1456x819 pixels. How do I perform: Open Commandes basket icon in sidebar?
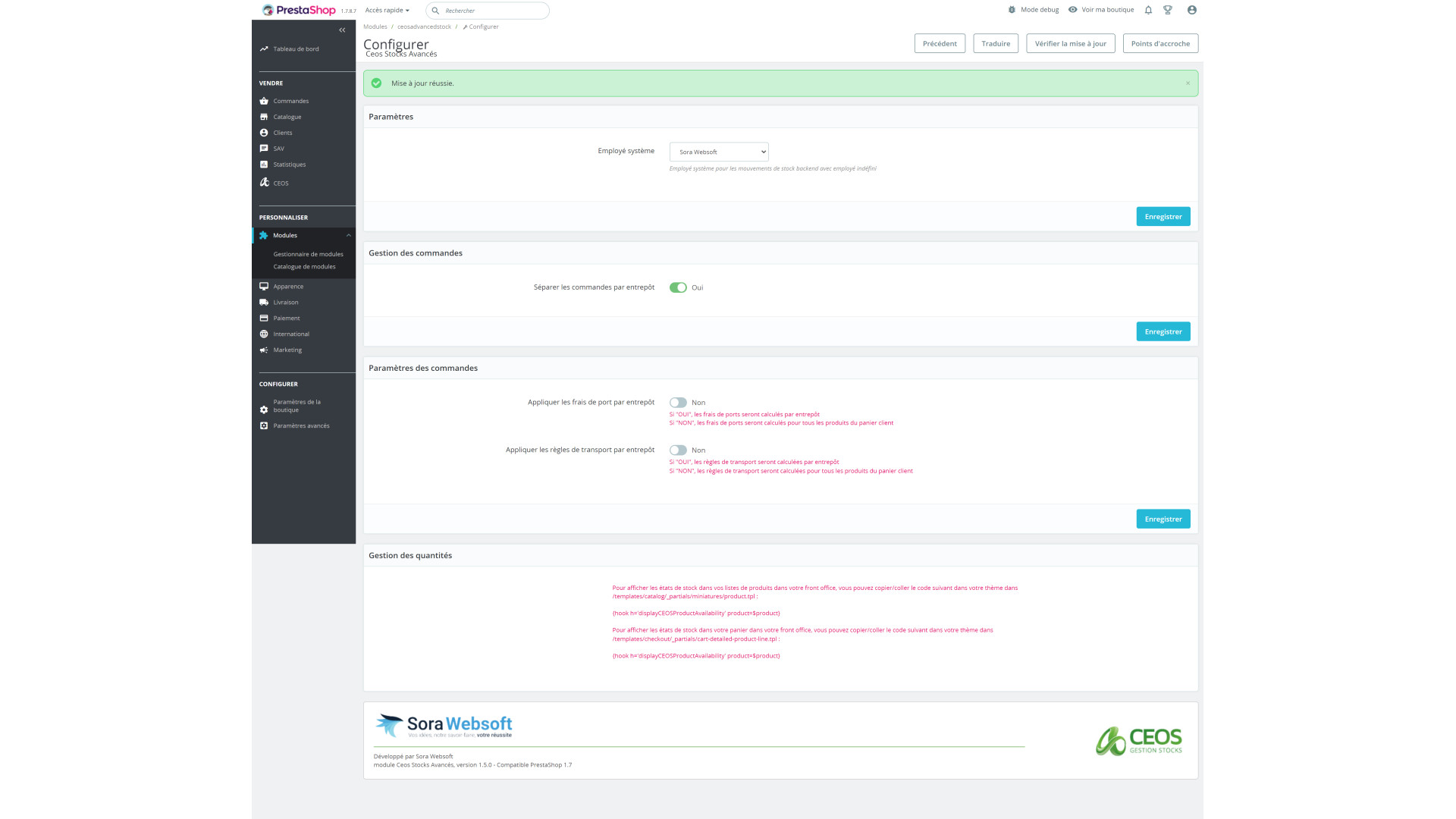click(x=264, y=101)
